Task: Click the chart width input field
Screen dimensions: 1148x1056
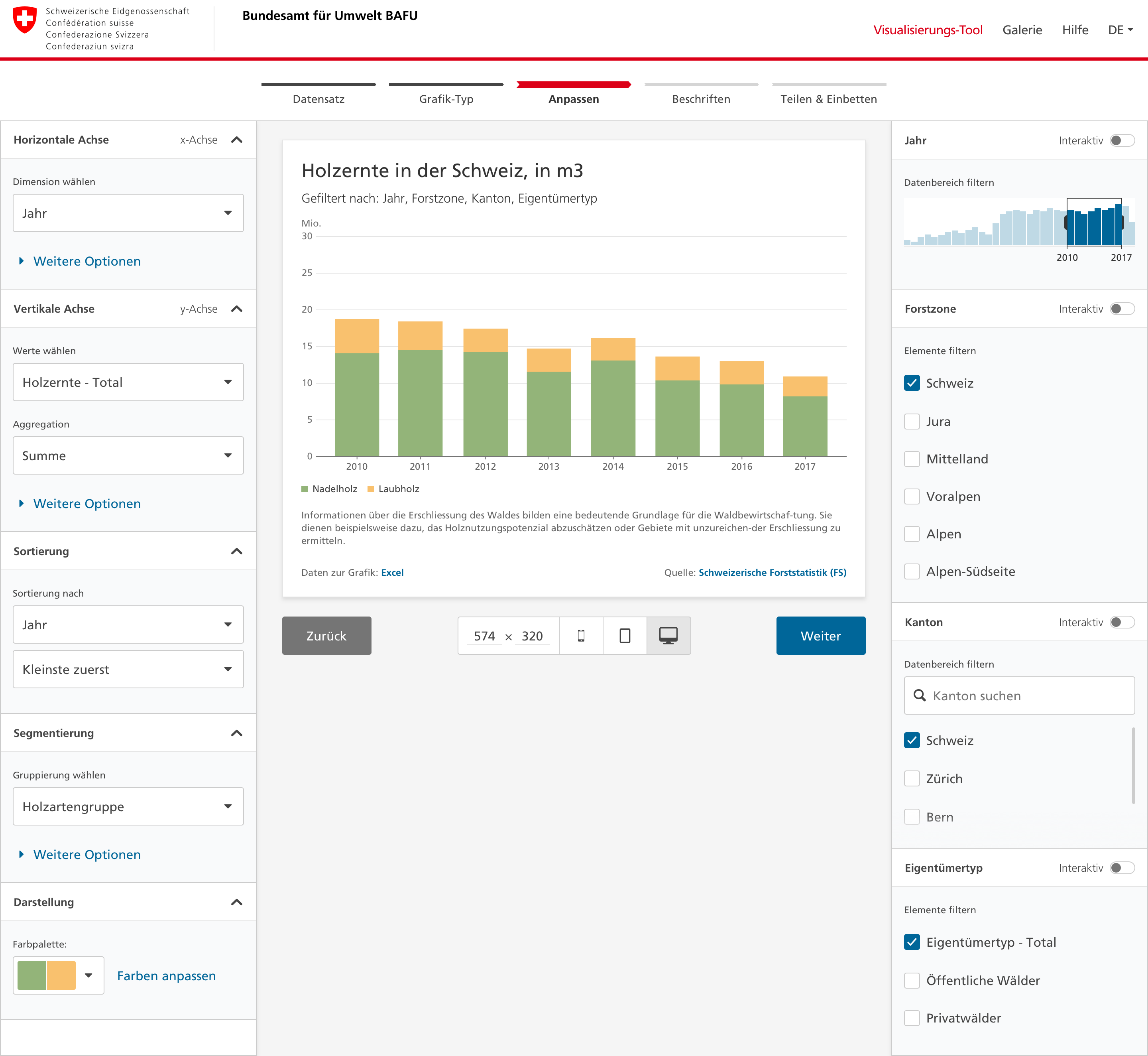Action: [484, 636]
